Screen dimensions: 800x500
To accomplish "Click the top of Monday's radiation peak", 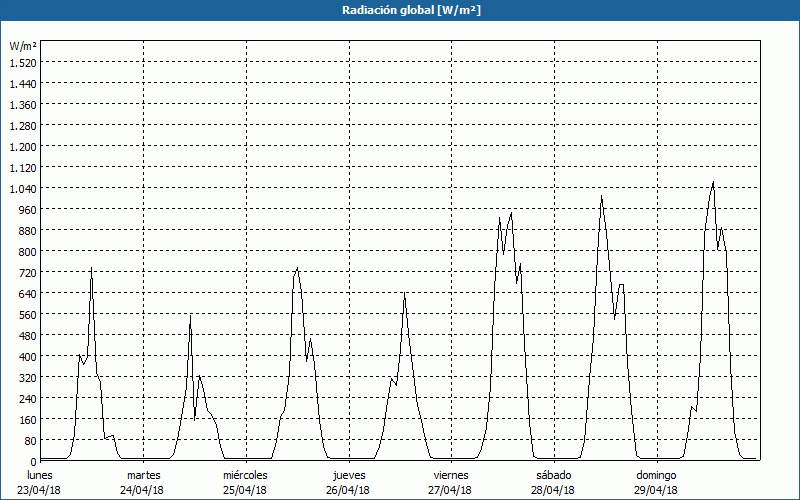I will [x=91, y=268].
